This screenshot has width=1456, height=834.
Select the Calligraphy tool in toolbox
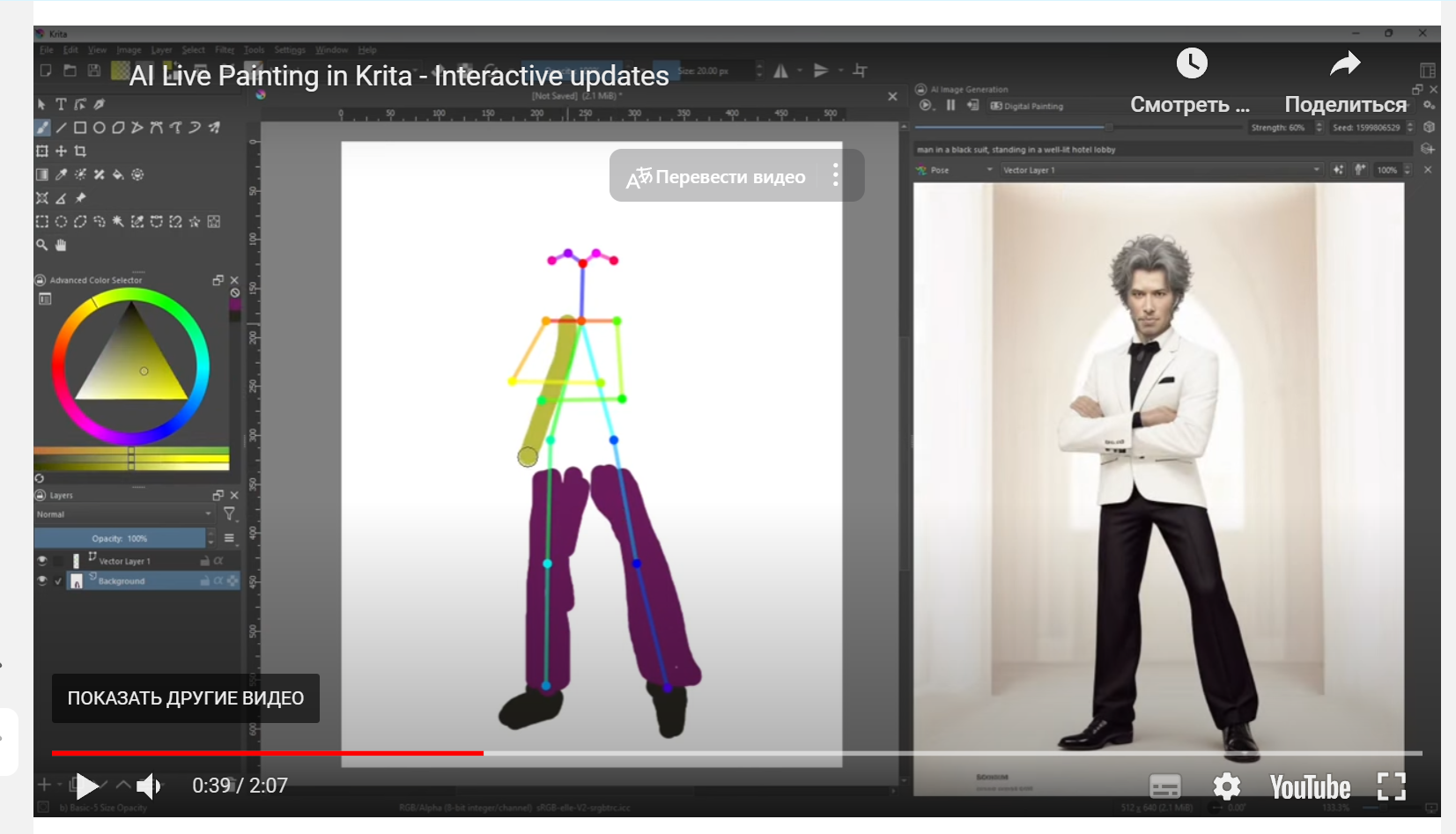pyautogui.click(x=100, y=104)
